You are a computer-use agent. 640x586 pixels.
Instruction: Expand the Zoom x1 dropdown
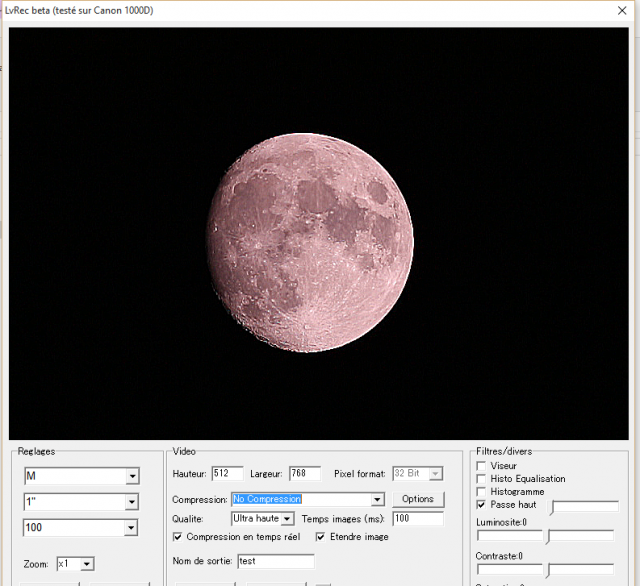(87, 564)
